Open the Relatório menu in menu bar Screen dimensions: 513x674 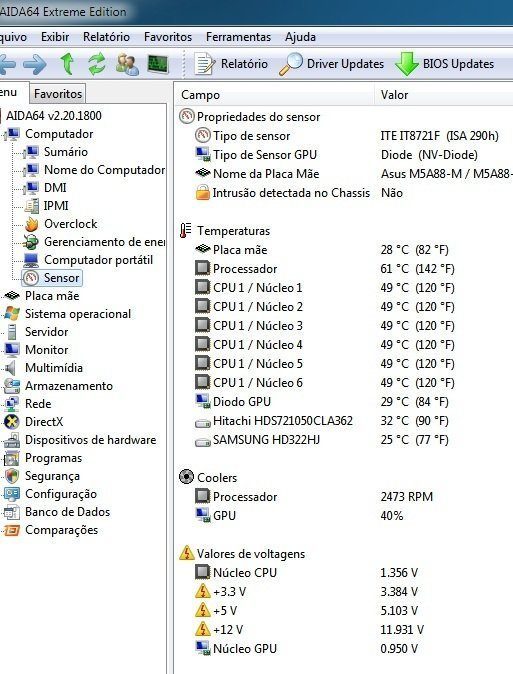[x=106, y=37]
